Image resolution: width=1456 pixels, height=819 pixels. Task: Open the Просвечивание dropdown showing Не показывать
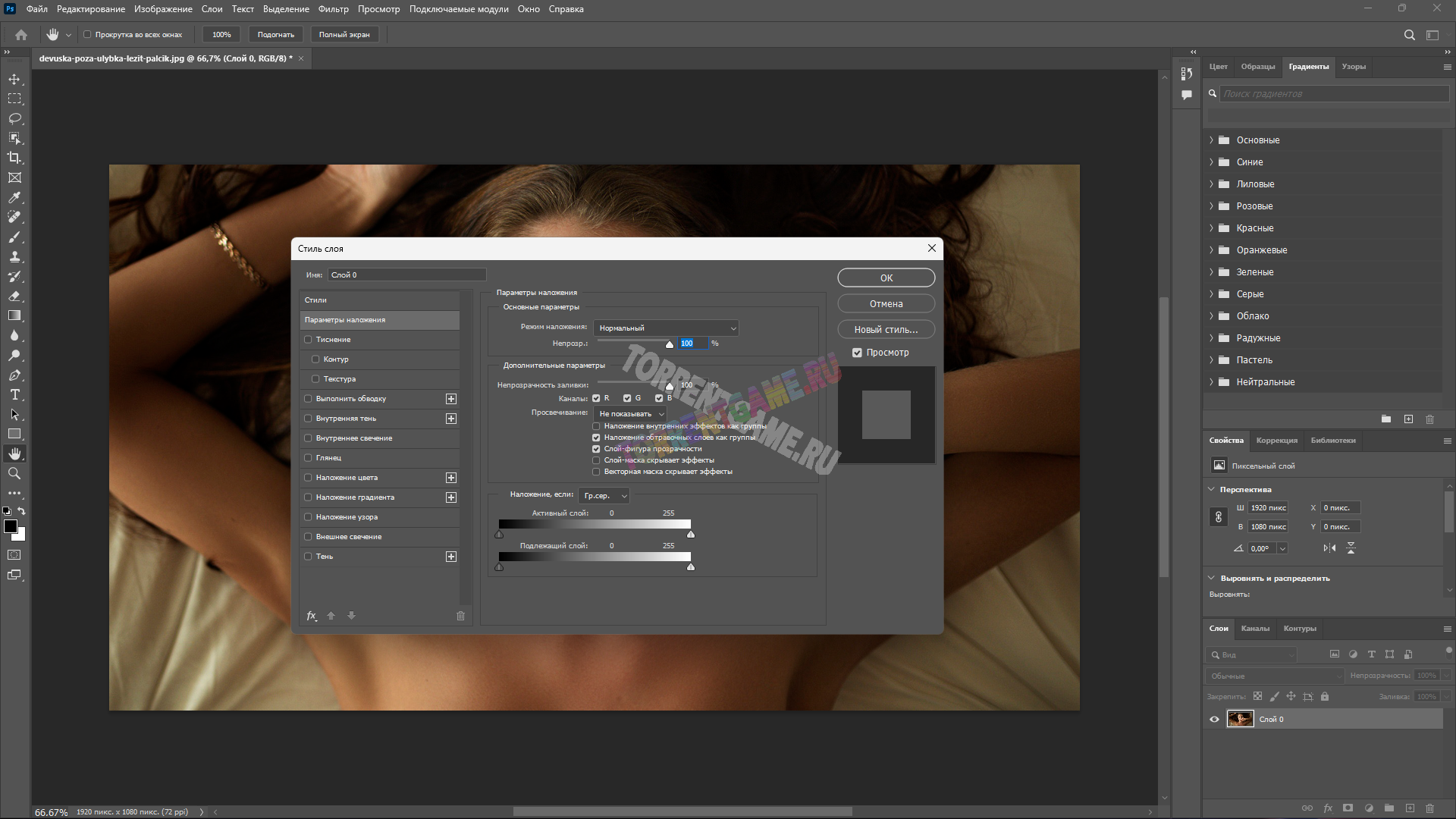630,414
